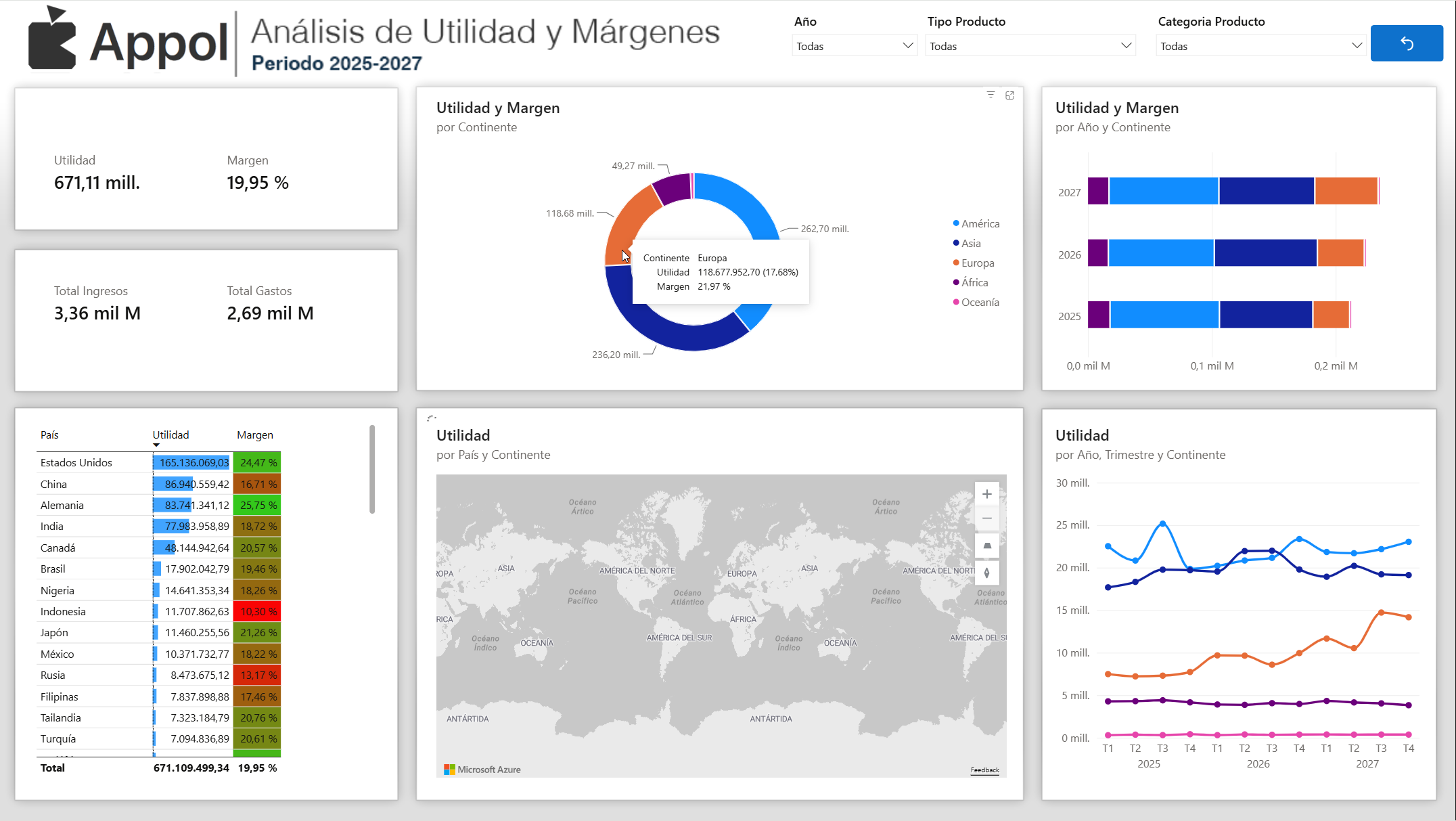The image size is (1456, 821).
Task: Open the Año dropdown
Action: point(855,46)
